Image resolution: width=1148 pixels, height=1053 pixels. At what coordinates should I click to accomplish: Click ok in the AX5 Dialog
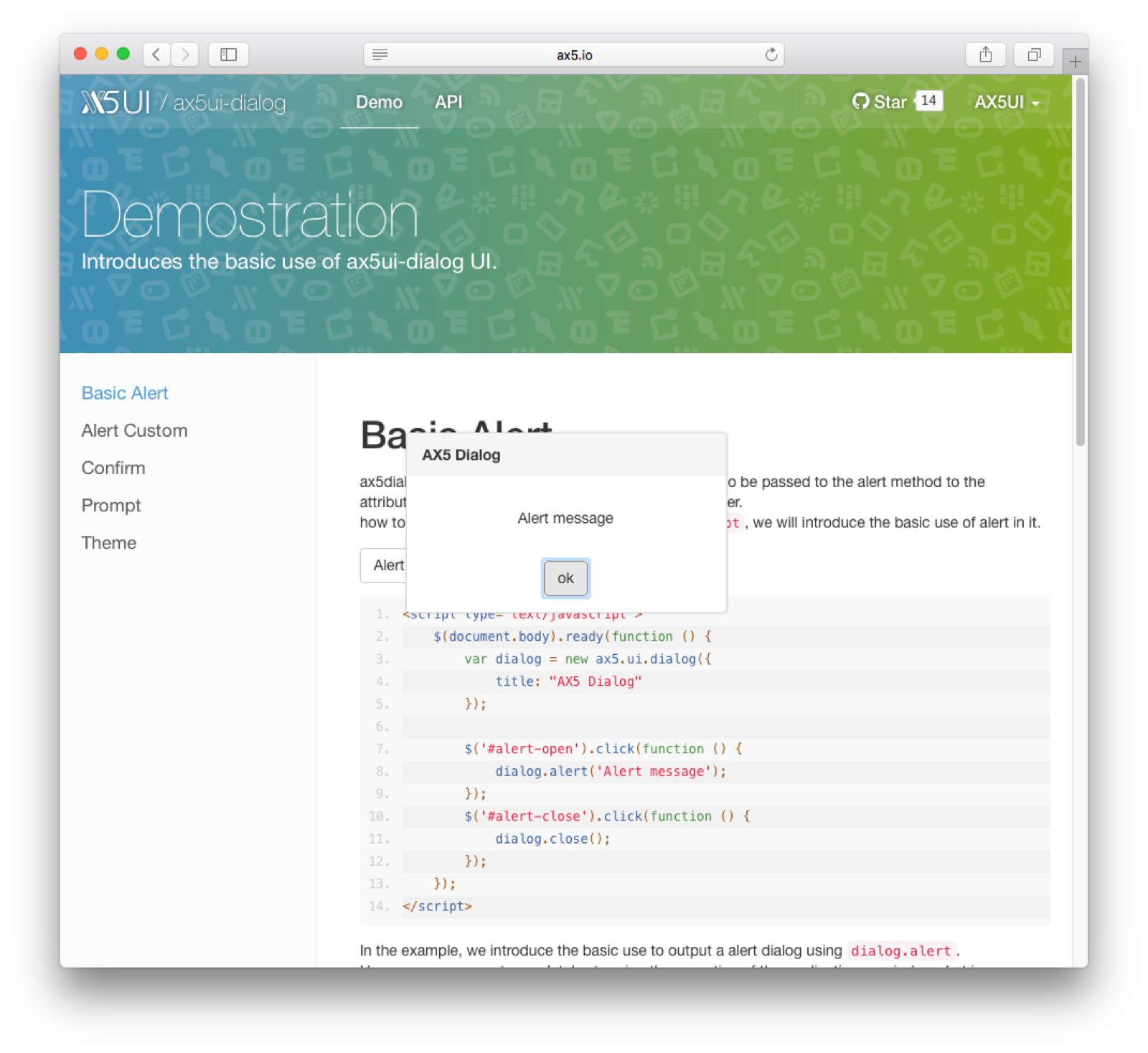click(565, 578)
